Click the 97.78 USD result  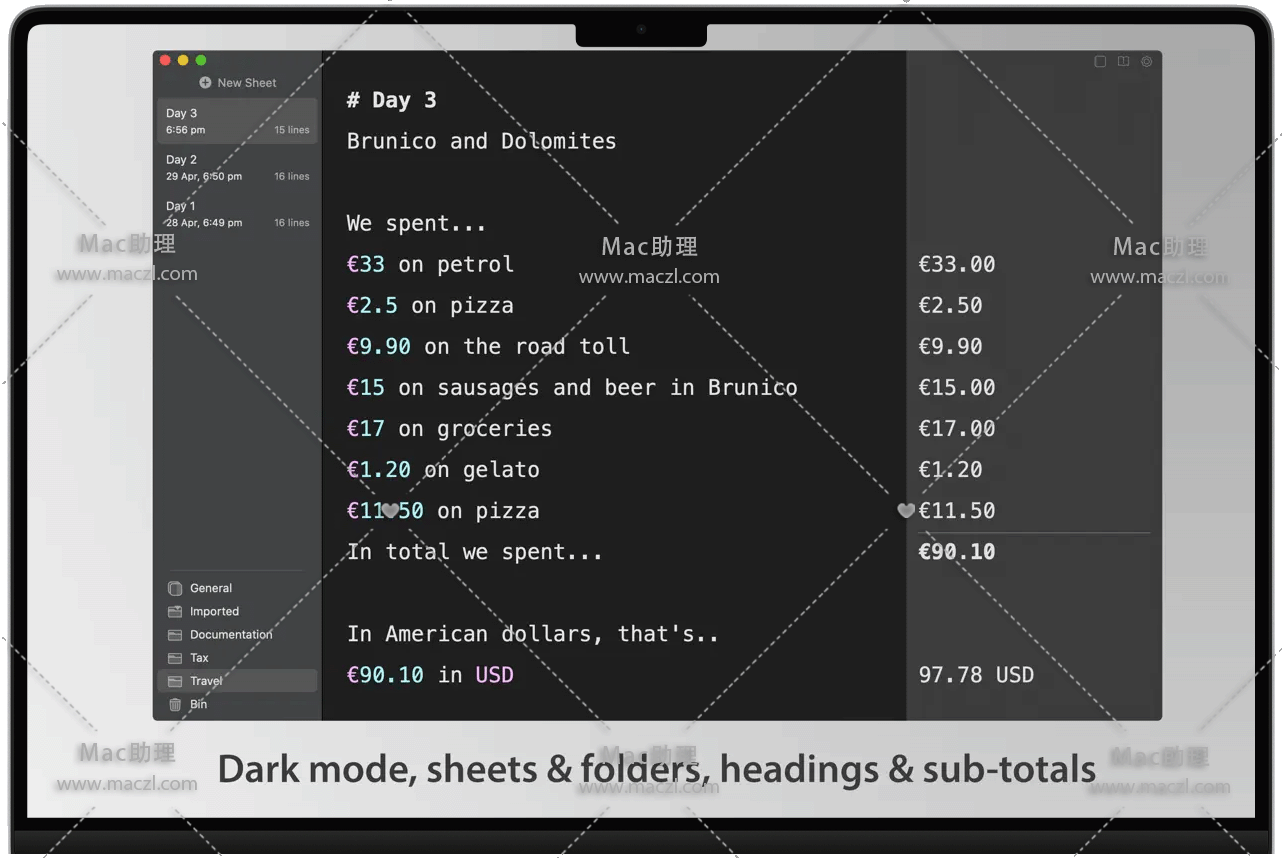coord(976,675)
